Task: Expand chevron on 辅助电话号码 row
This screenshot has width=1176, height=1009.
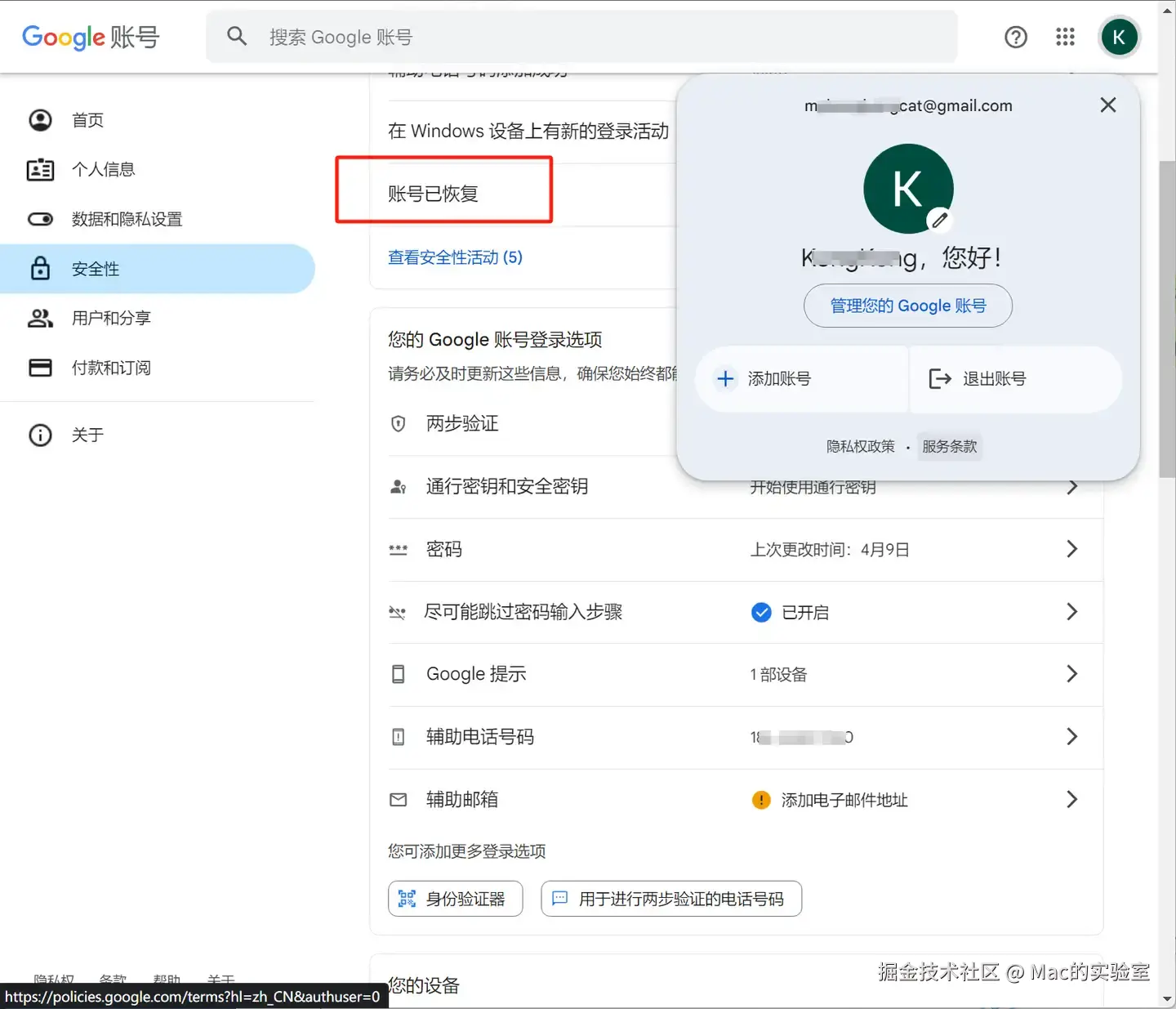Action: coord(1072,737)
